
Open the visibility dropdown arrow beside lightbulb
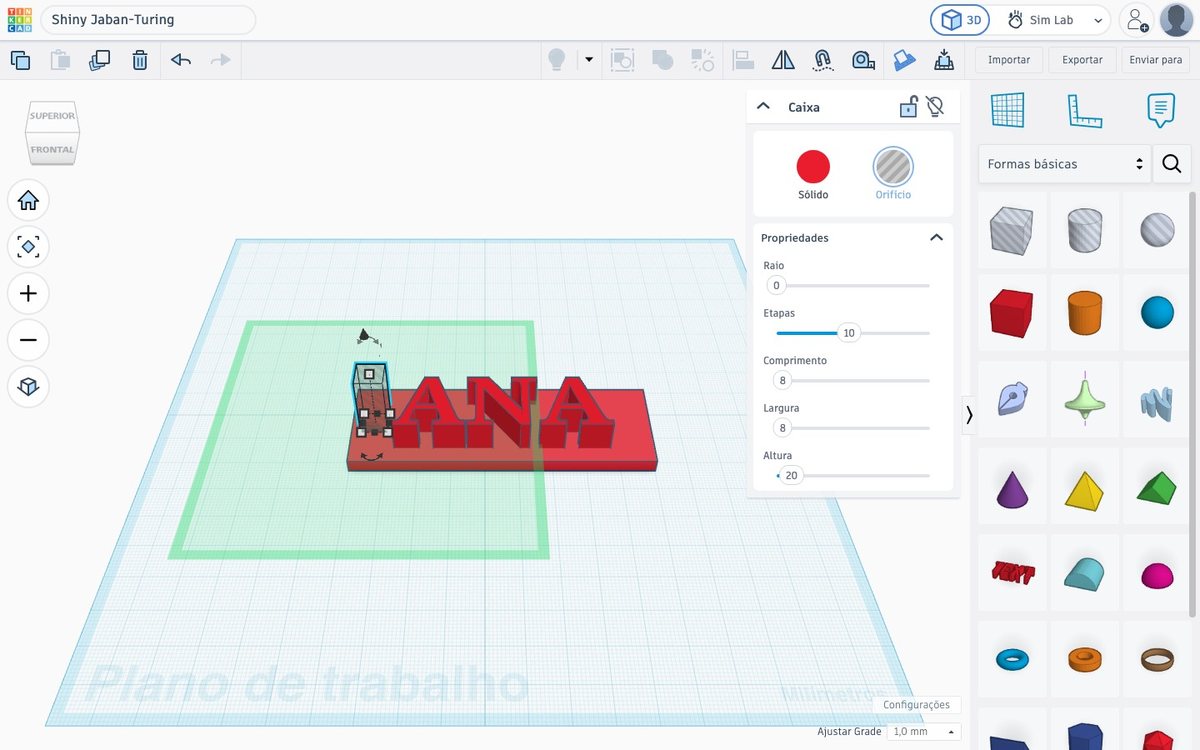click(589, 60)
